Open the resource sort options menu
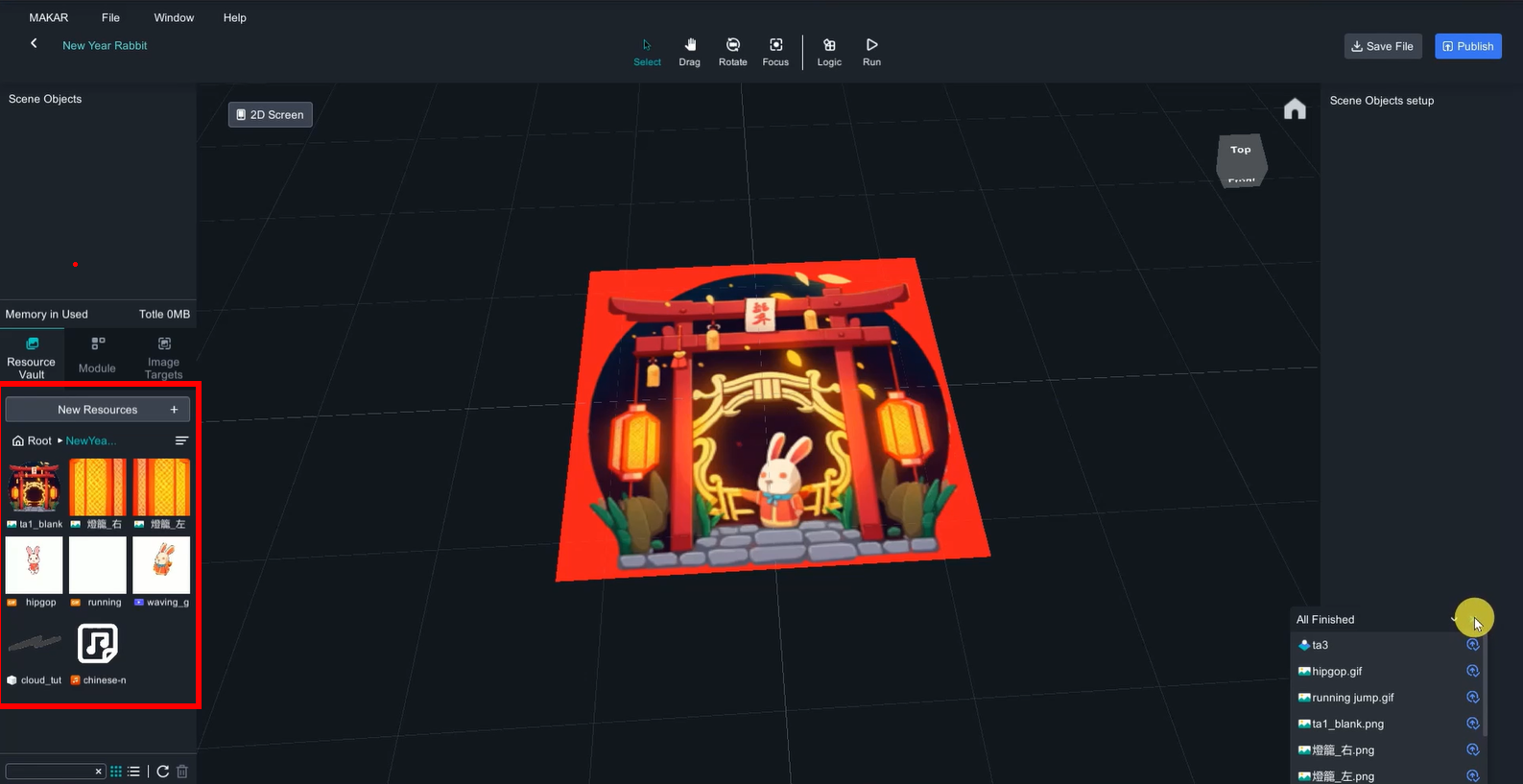This screenshot has height=784, width=1523. pyautogui.click(x=181, y=440)
